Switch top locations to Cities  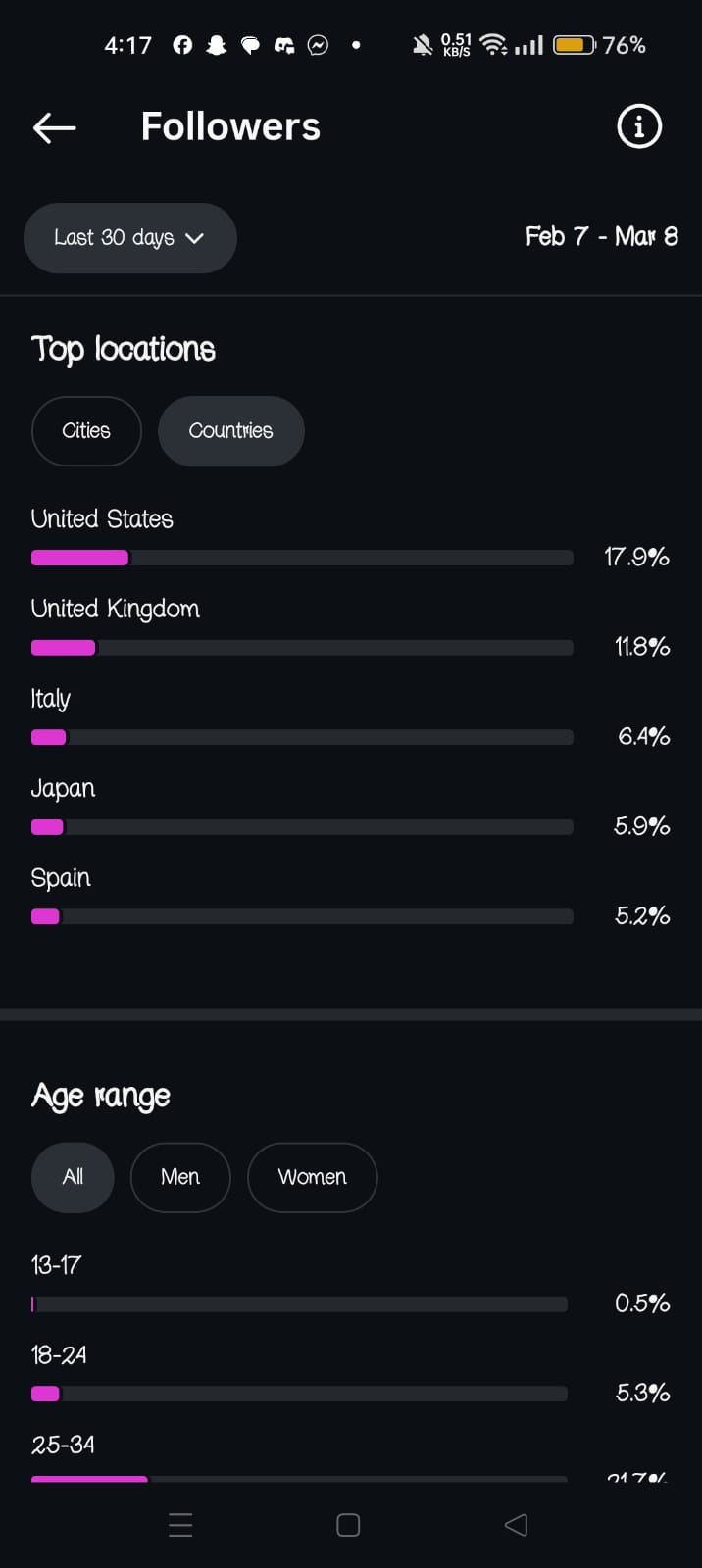pyautogui.click(x=86, y=431)
